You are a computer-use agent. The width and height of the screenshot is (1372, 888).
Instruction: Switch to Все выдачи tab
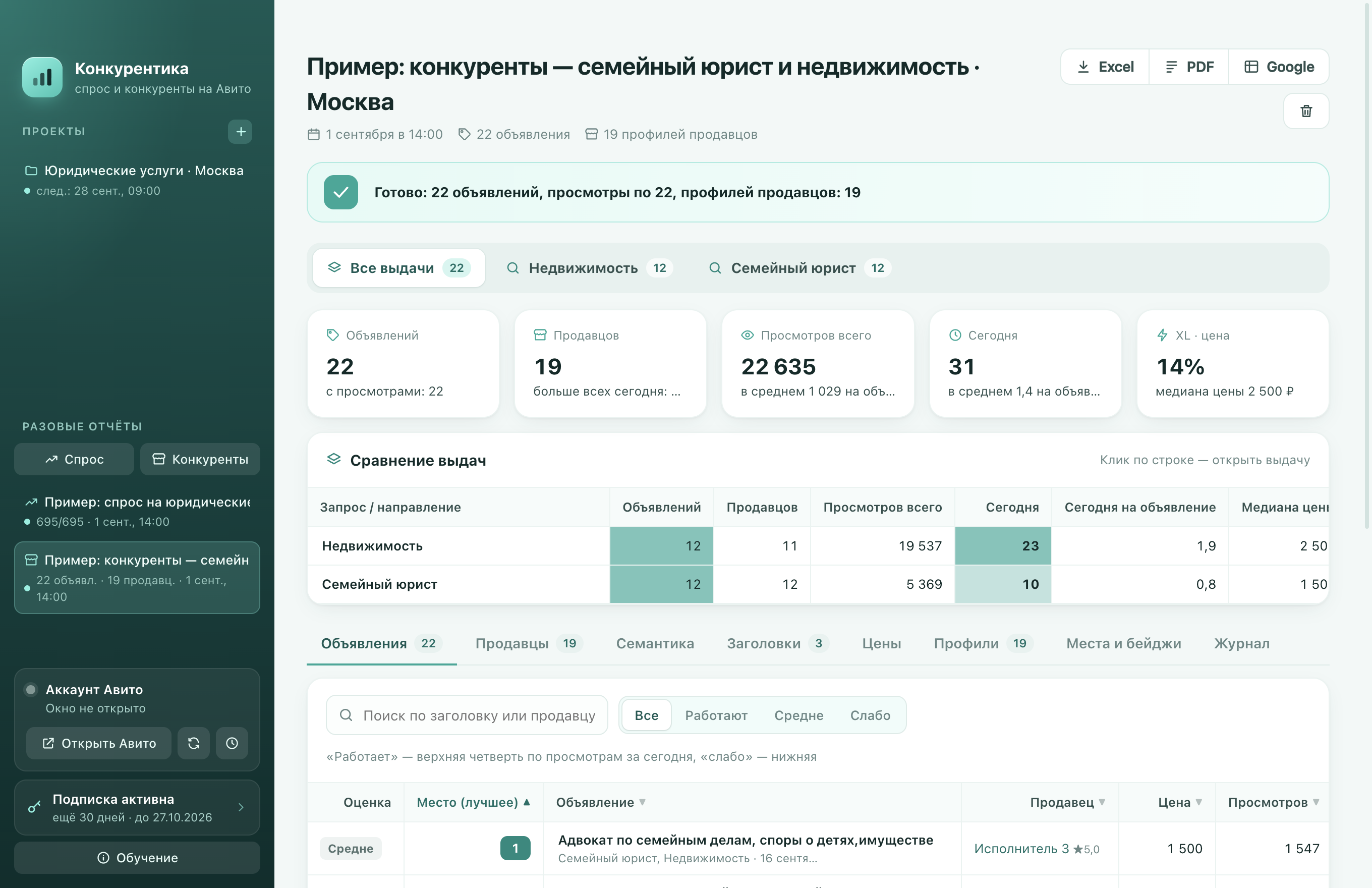[399, 267]
